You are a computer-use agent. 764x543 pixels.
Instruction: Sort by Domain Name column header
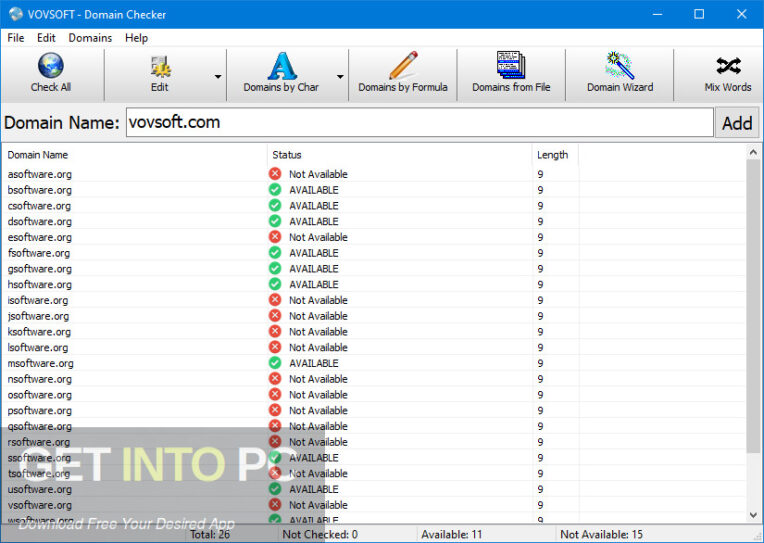(134, 155)
